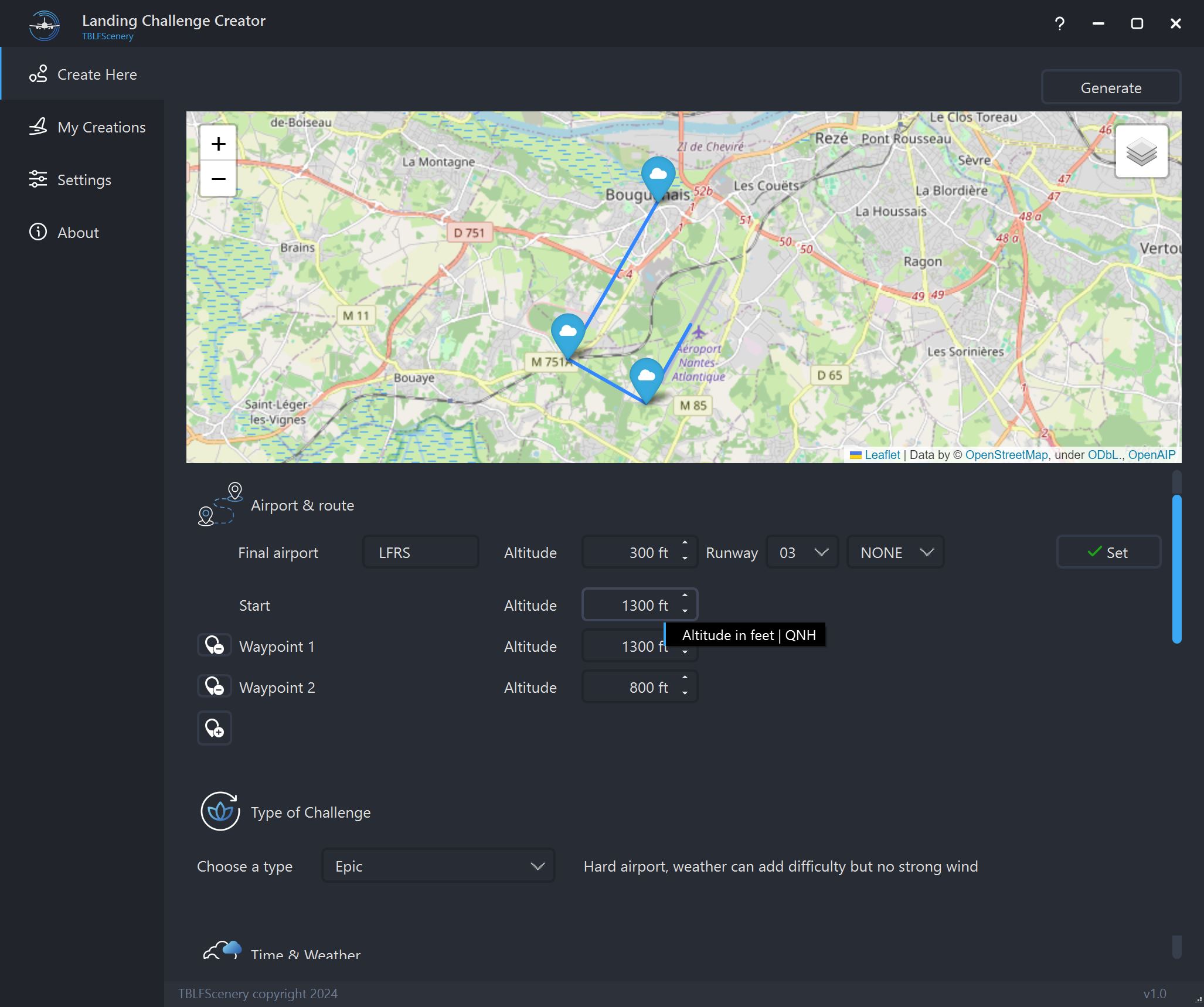
Task: Open the Runway 03 dropdown
Action: 802,552
